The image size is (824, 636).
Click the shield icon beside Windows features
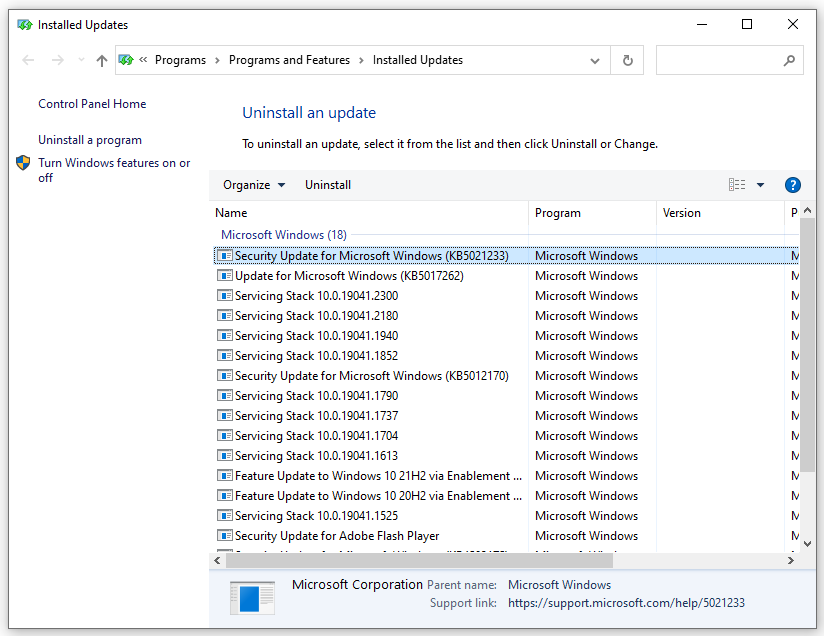coord(23,163)
